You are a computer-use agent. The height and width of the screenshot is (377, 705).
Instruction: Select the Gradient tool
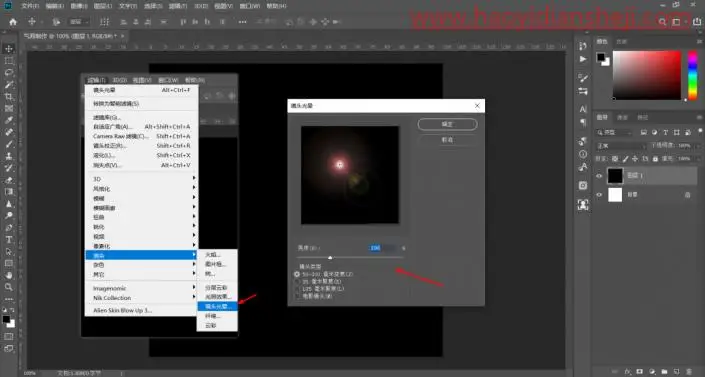[x=9, y=192]
